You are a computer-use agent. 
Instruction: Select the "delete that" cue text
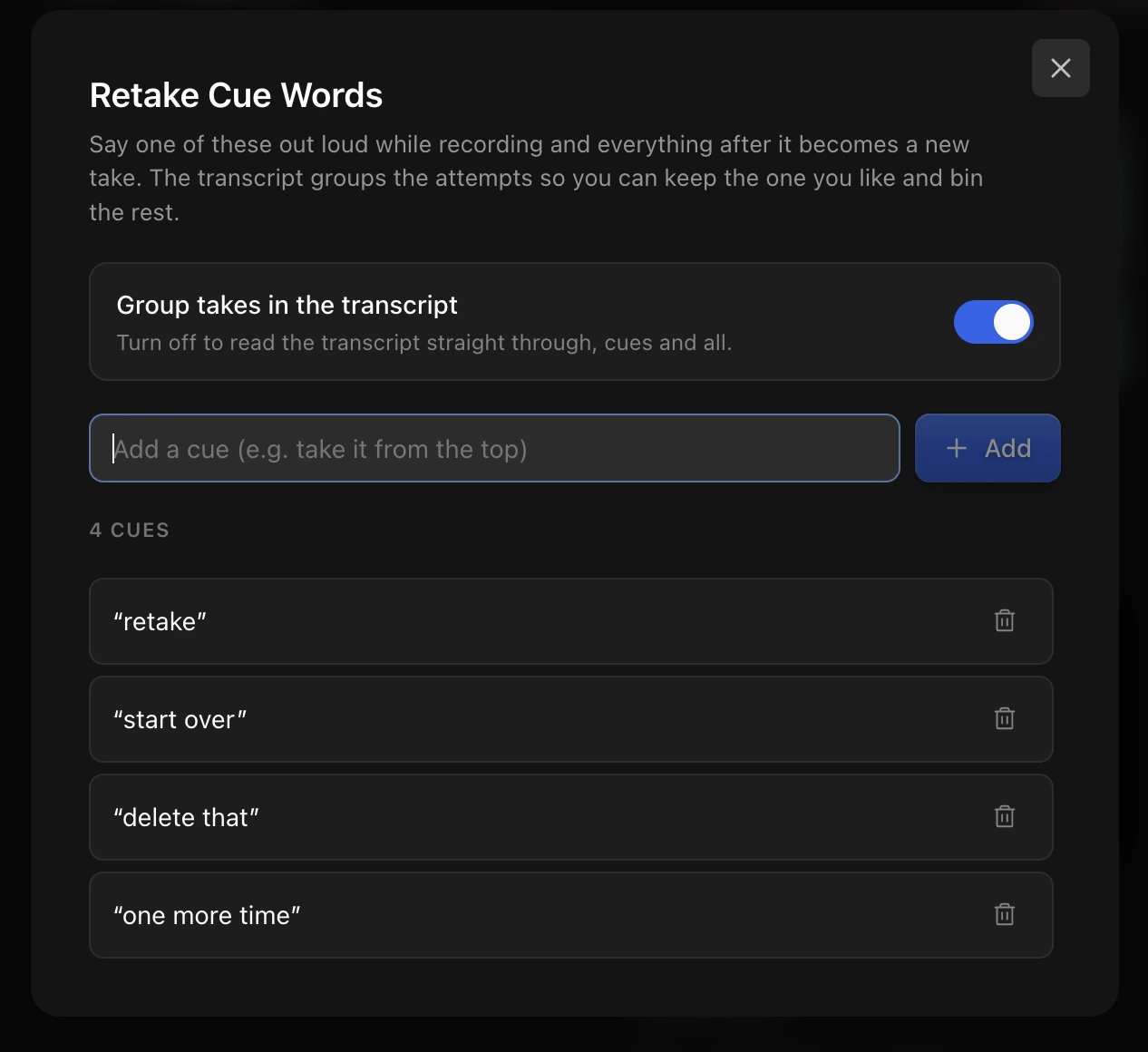[186, 818]
